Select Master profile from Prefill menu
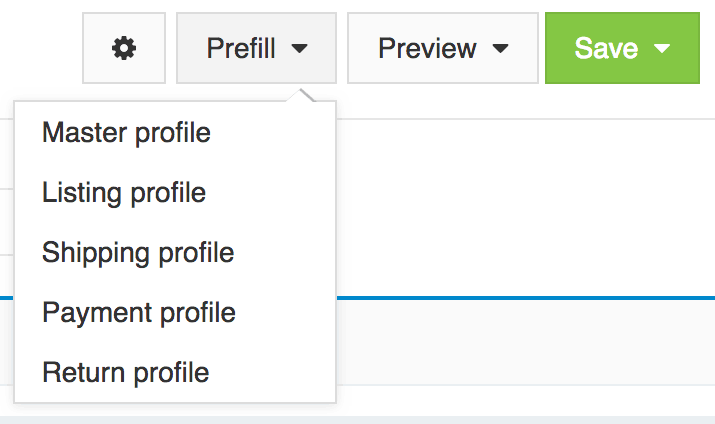Screen dimensions: 715x424 (126, 133)
